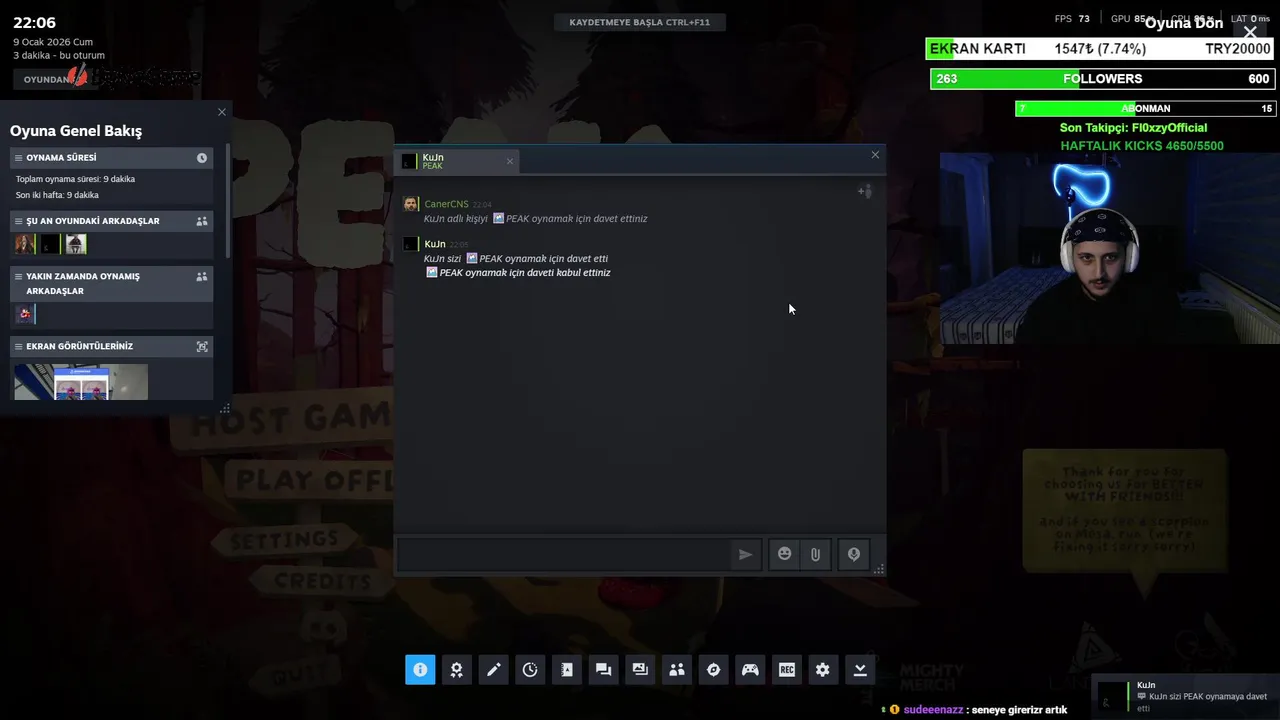Open the timer clock icon in the overlay toolbar
The image size is (1280, 720).
tap(530, 670)
